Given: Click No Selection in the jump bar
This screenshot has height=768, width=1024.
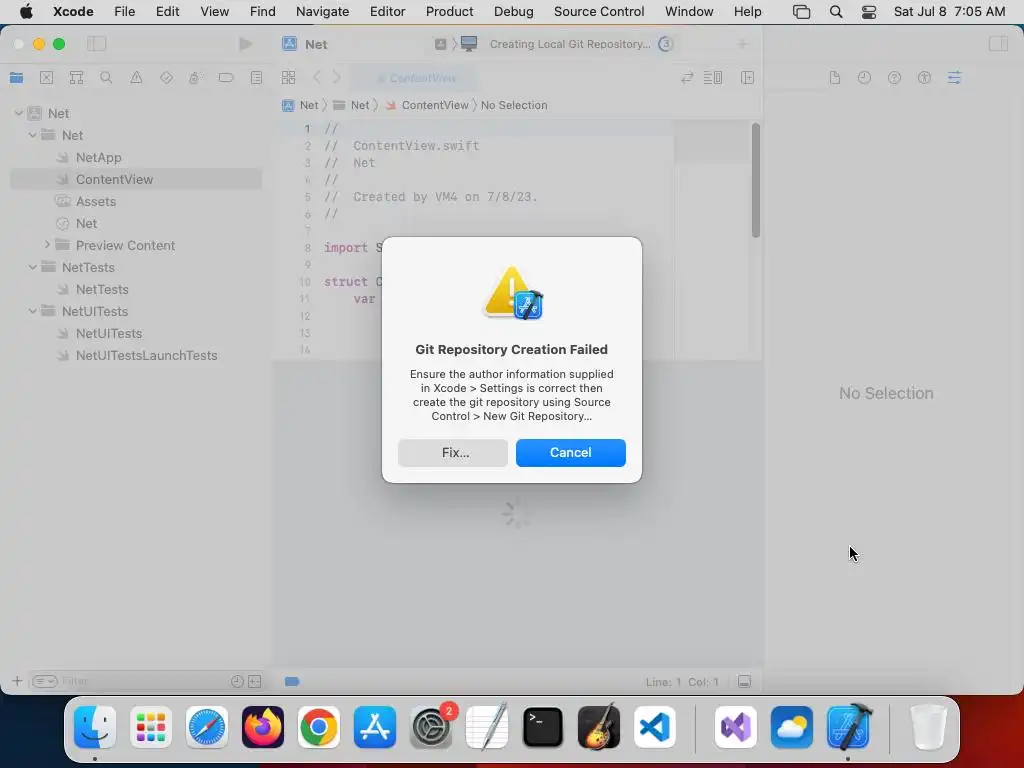Looking at the screenshot, I should point(514,105).
